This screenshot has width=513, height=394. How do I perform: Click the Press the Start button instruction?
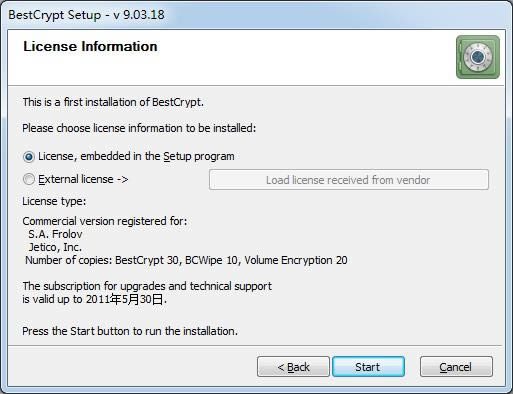coord(130,331)
